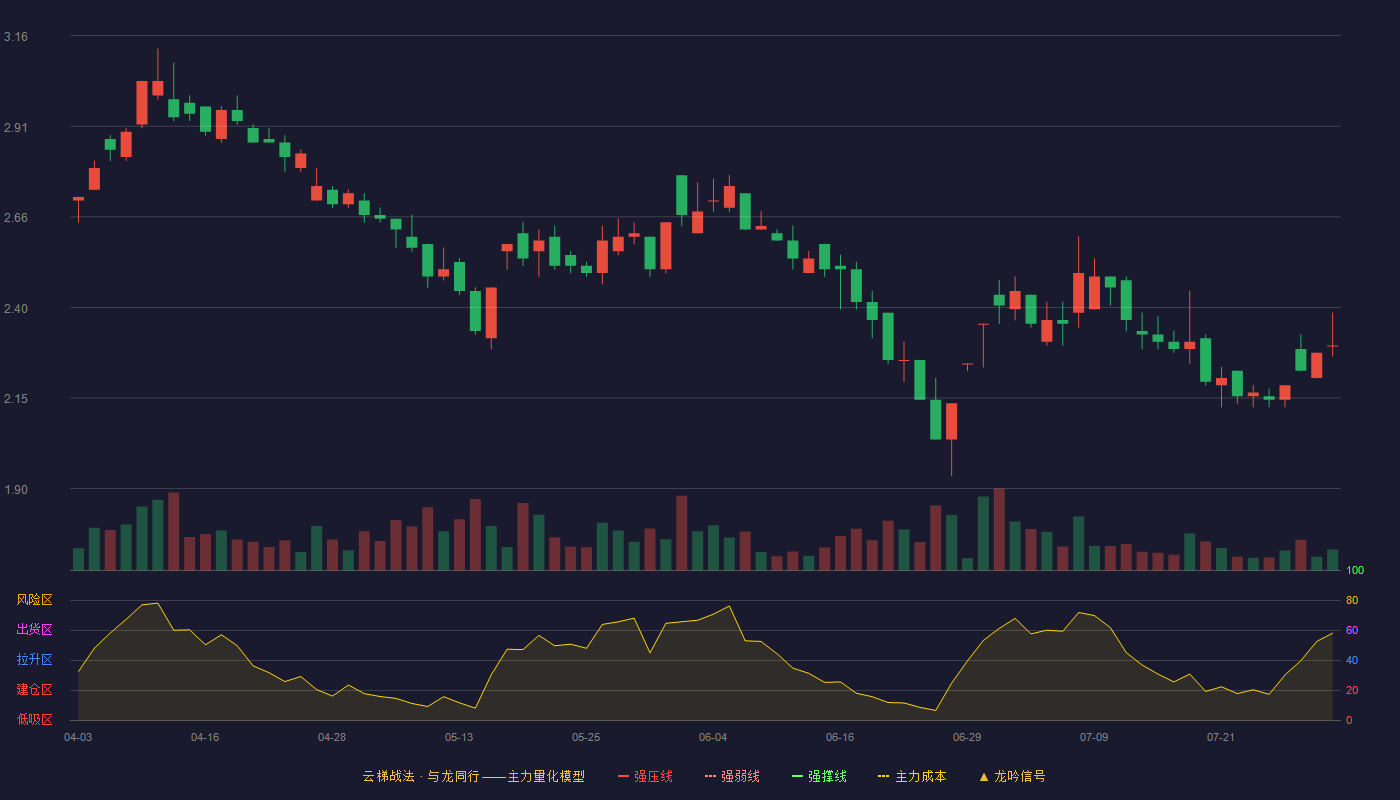This screenshot has width=1400, height=800.
Task: Select the 2.40 price axis label
Action: 16,309
